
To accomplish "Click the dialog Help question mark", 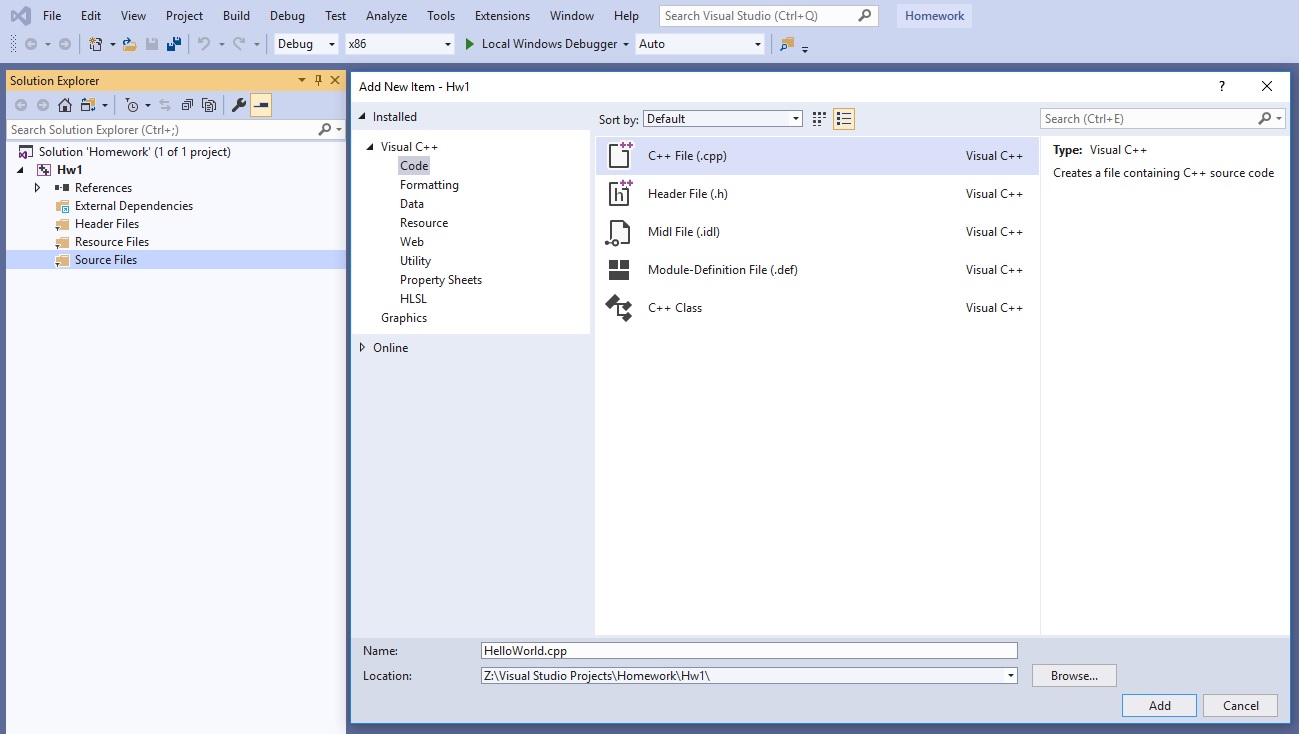I will (1222, 87).
